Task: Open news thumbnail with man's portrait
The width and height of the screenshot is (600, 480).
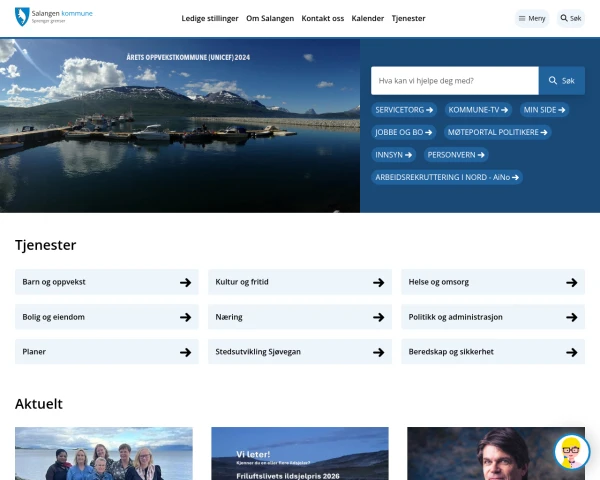Action: [496, 454]
